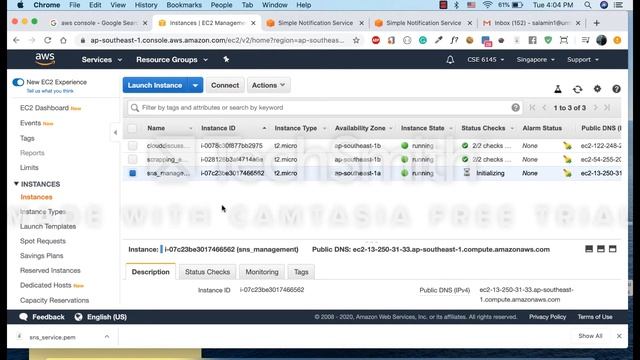Open the Services dropdown
The height and width of the screenshot is (360, 640).
[102, 60]
